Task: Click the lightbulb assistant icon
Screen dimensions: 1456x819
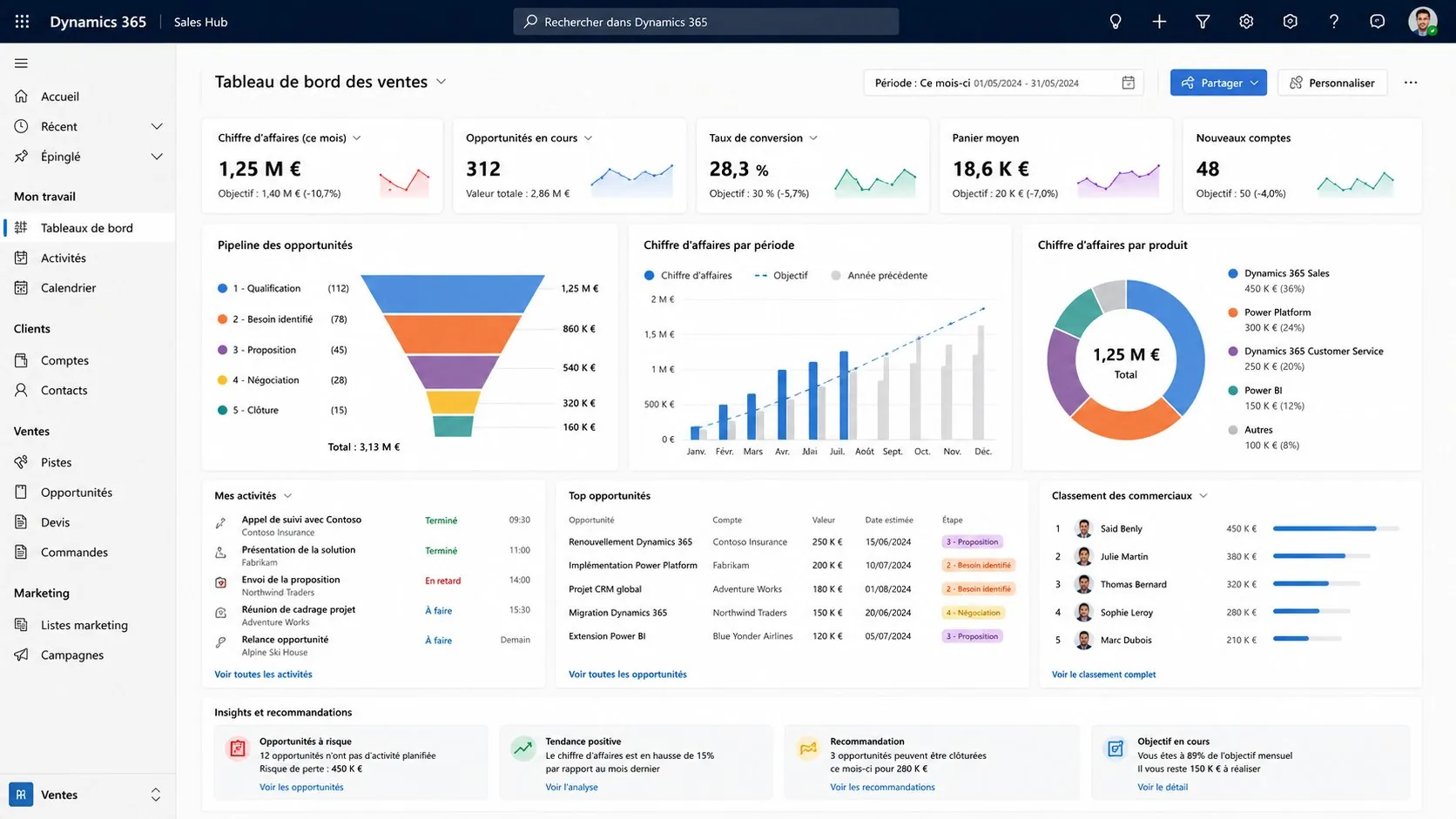Action: (x=1116, y=22)
